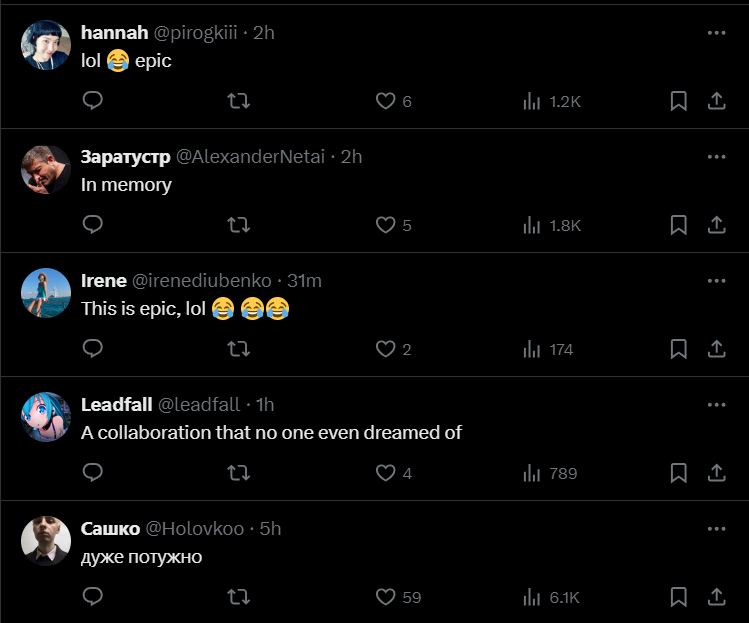Share Irene's "This is epic" tweet
This screenshot has height=623, width=749.
(x=716, y=349)
